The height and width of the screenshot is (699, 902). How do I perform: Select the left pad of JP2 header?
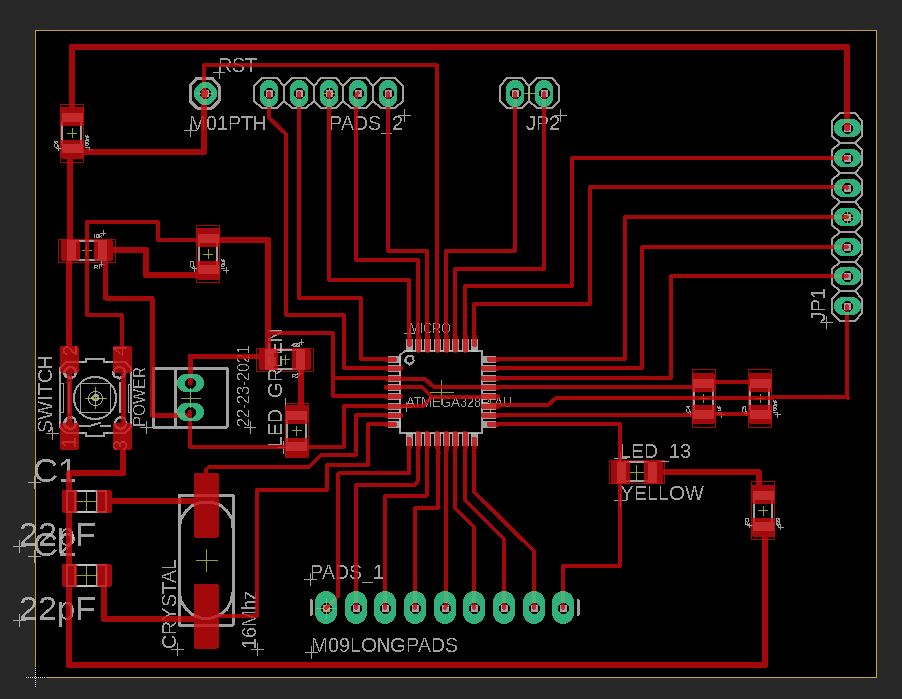click(515, 93)
